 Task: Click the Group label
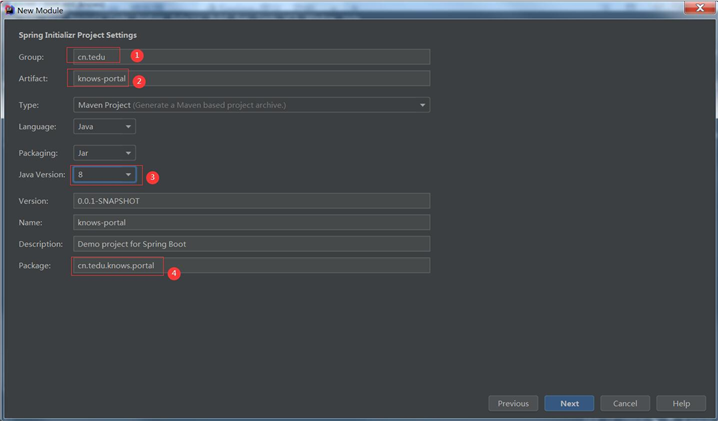click(x=31, y=57)
